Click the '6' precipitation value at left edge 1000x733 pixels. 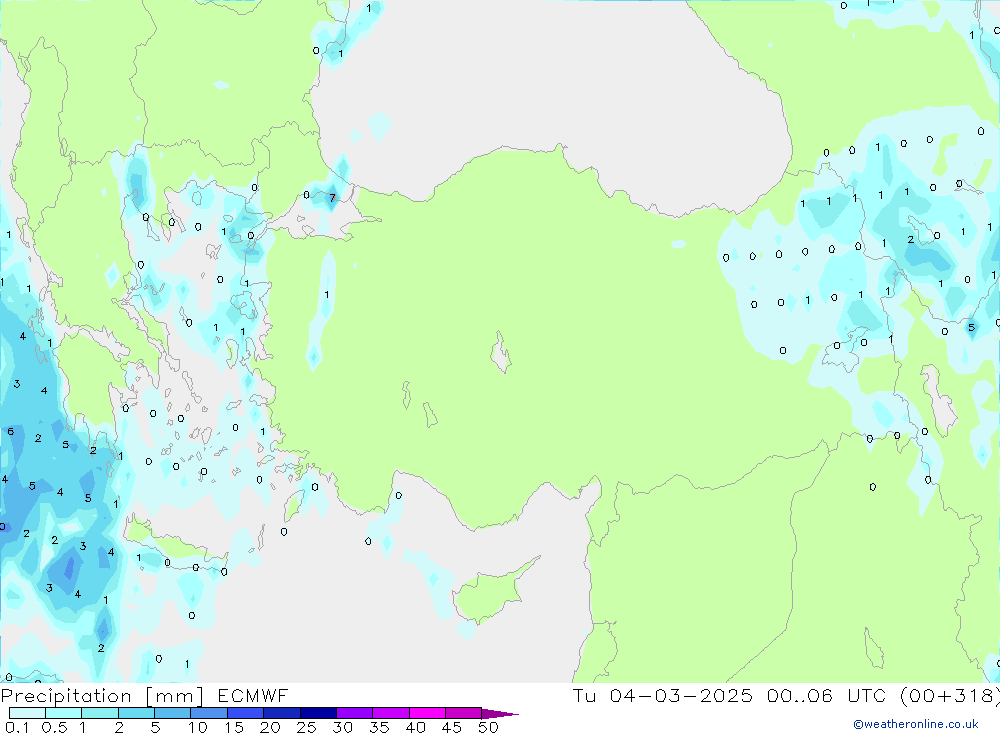10,432
